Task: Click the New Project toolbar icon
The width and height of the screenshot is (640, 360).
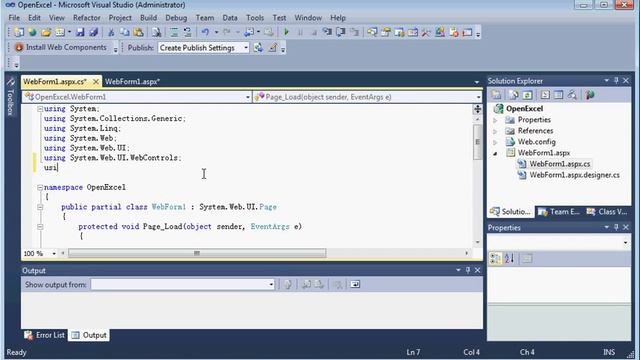Action: click(19, 32)
